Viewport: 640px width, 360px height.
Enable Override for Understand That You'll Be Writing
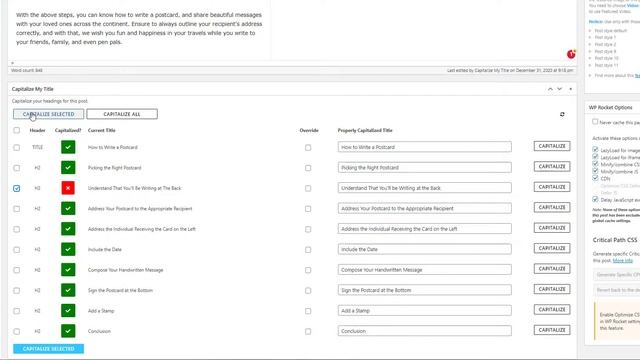pos(308,188)
